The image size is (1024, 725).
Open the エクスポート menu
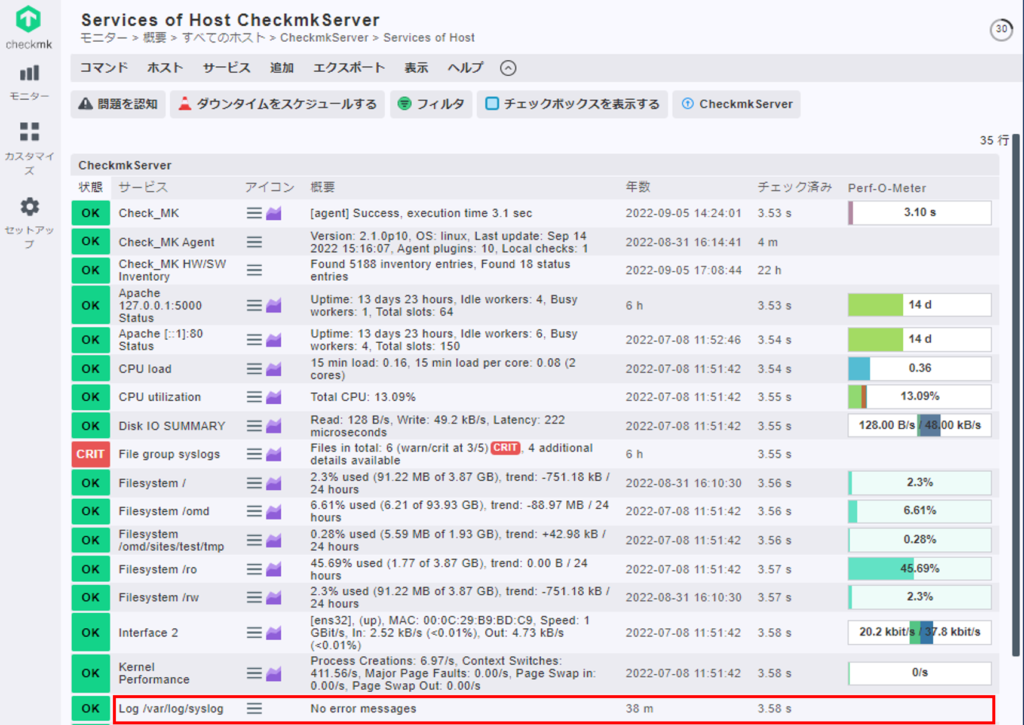click(x=349, y=68)
